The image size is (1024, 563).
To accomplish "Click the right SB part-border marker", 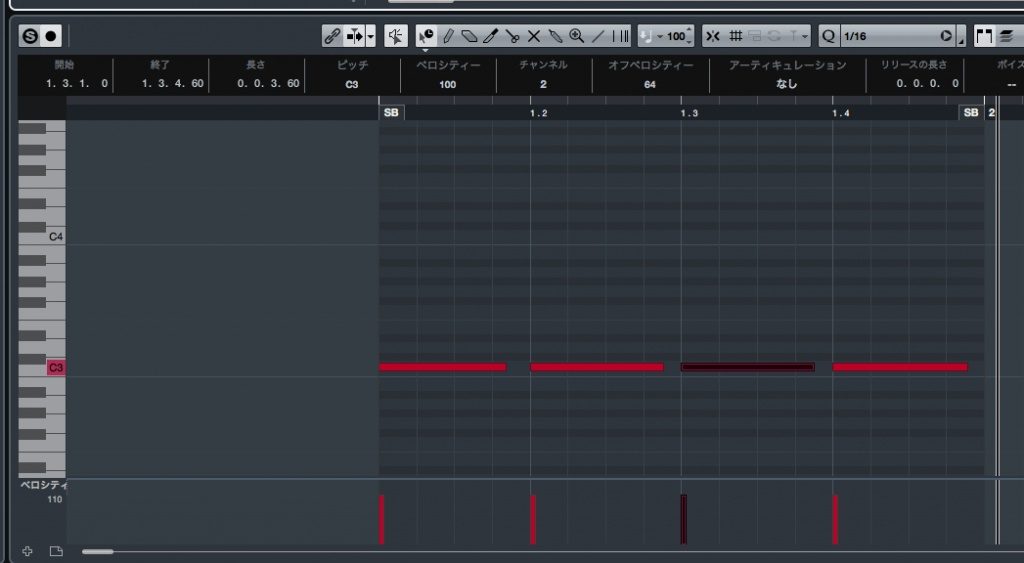I will [x=971, y=112].
